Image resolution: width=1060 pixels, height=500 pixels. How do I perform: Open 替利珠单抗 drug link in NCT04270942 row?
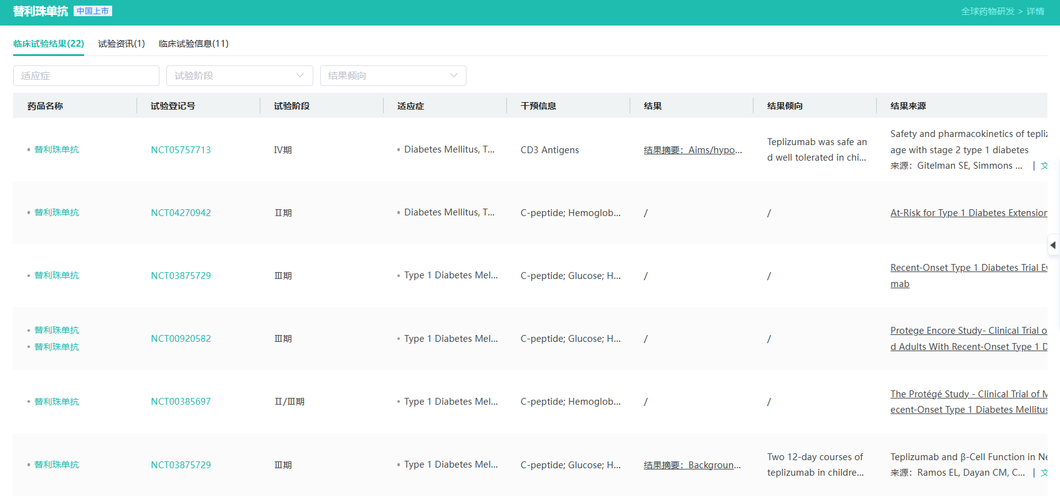click(57, 213)
